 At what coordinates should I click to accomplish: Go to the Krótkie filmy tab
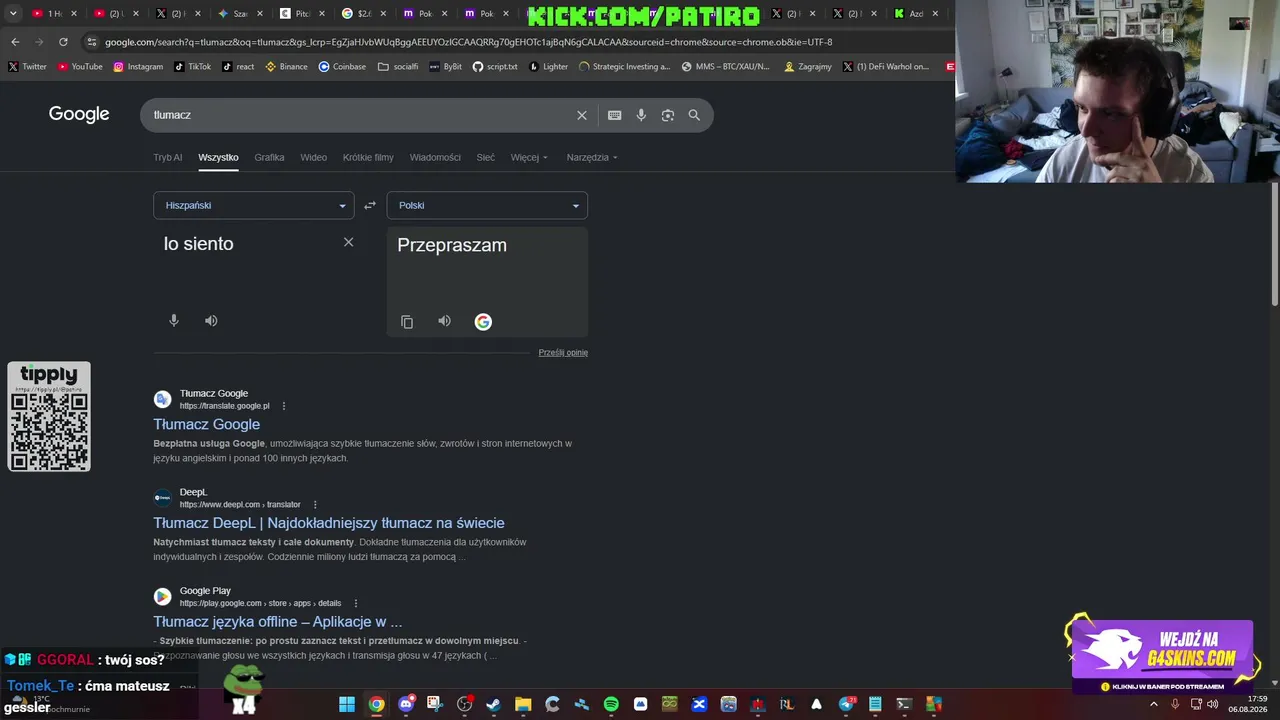point(368,157)
